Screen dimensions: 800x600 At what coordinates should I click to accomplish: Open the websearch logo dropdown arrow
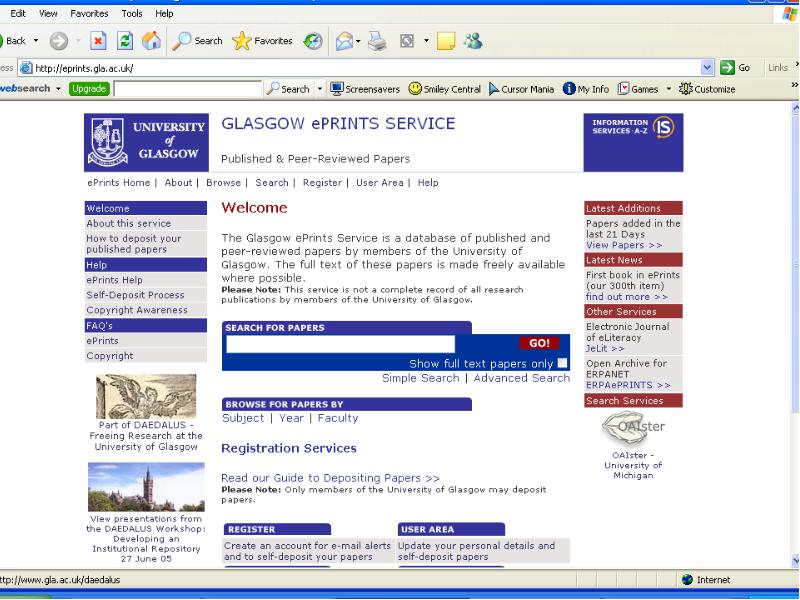(x=58, y=89)
